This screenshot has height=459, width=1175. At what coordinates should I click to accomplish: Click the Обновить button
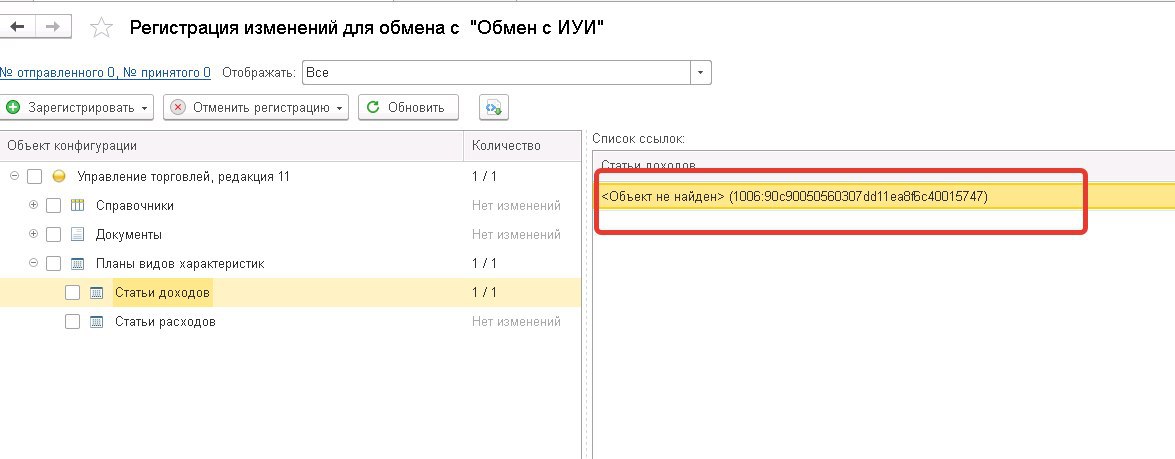[x=408, y=107]
